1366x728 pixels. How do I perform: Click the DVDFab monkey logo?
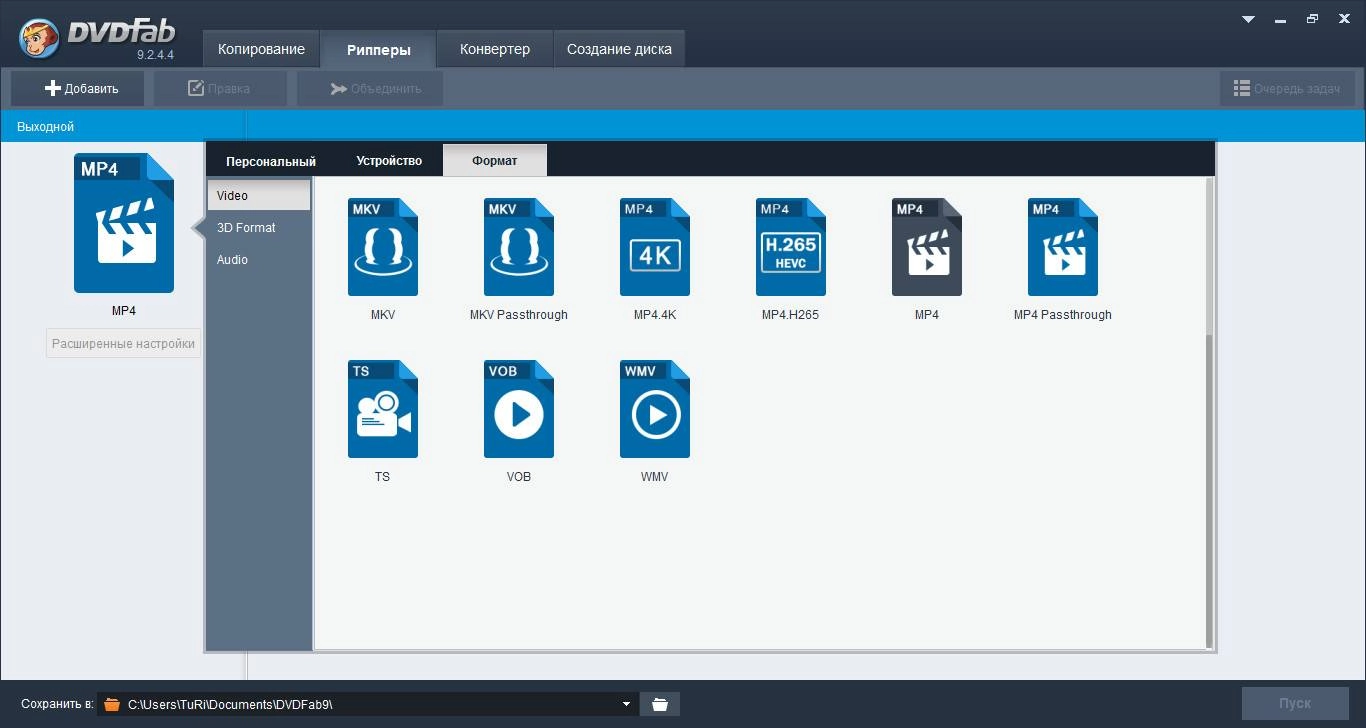pyautogui.click(x=38, y=36)
